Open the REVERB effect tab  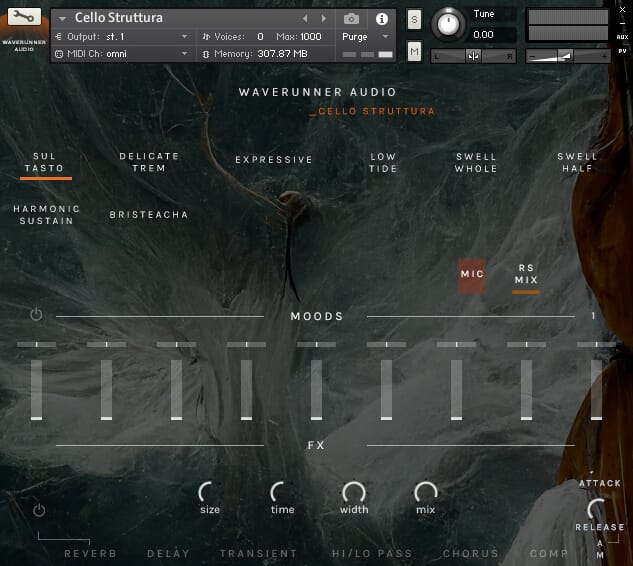(x=90, y=553)
